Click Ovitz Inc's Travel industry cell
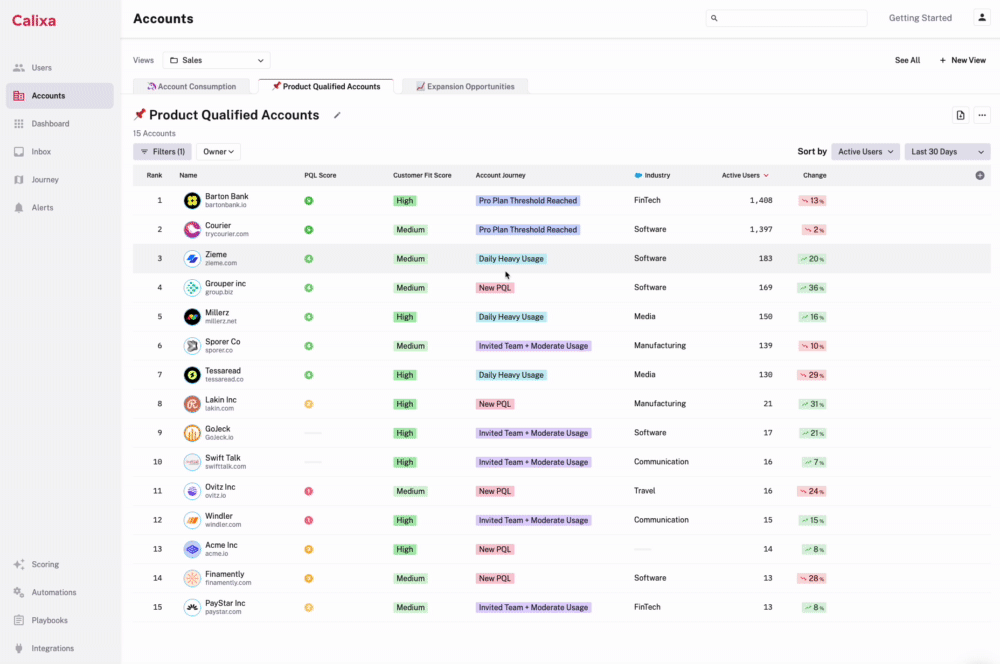This screenshot has height=664, width=1000. pos(644,491)
